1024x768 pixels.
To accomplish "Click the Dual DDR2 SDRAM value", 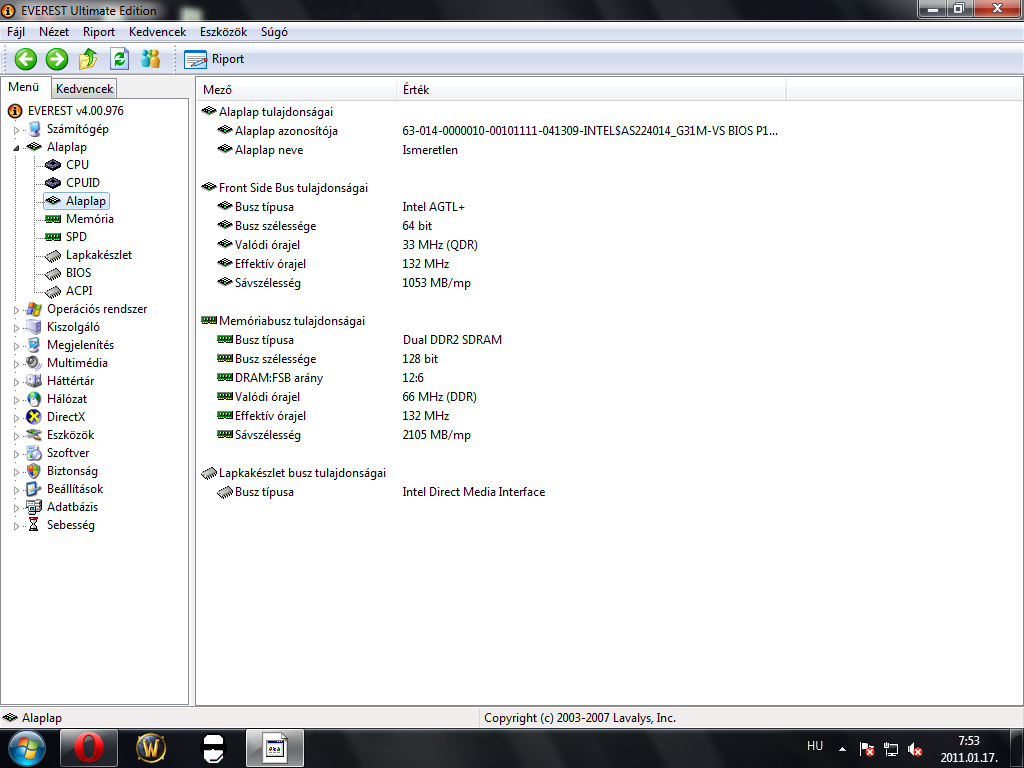I will point(452,340).
